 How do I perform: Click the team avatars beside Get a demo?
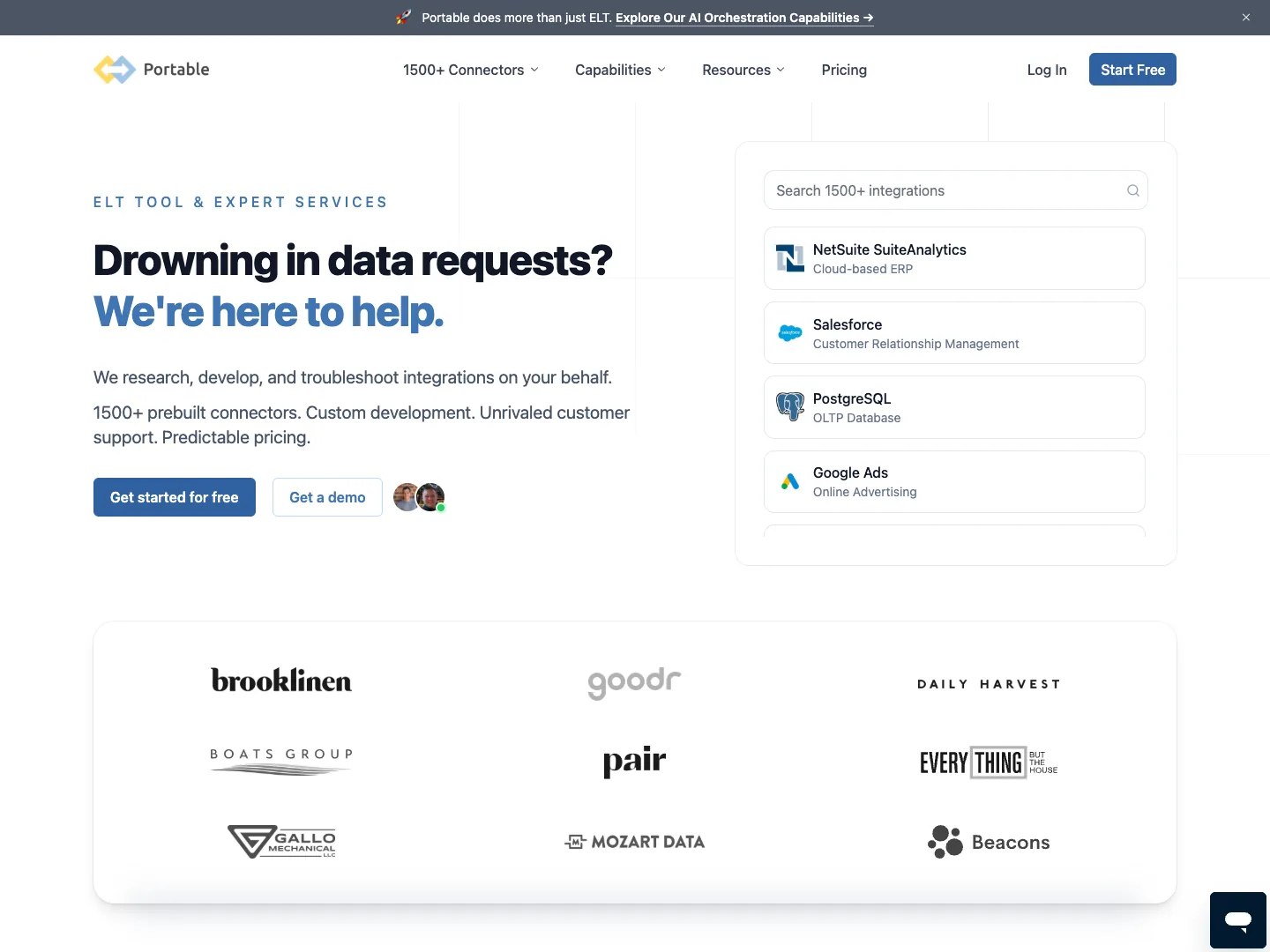coord(419,497)
